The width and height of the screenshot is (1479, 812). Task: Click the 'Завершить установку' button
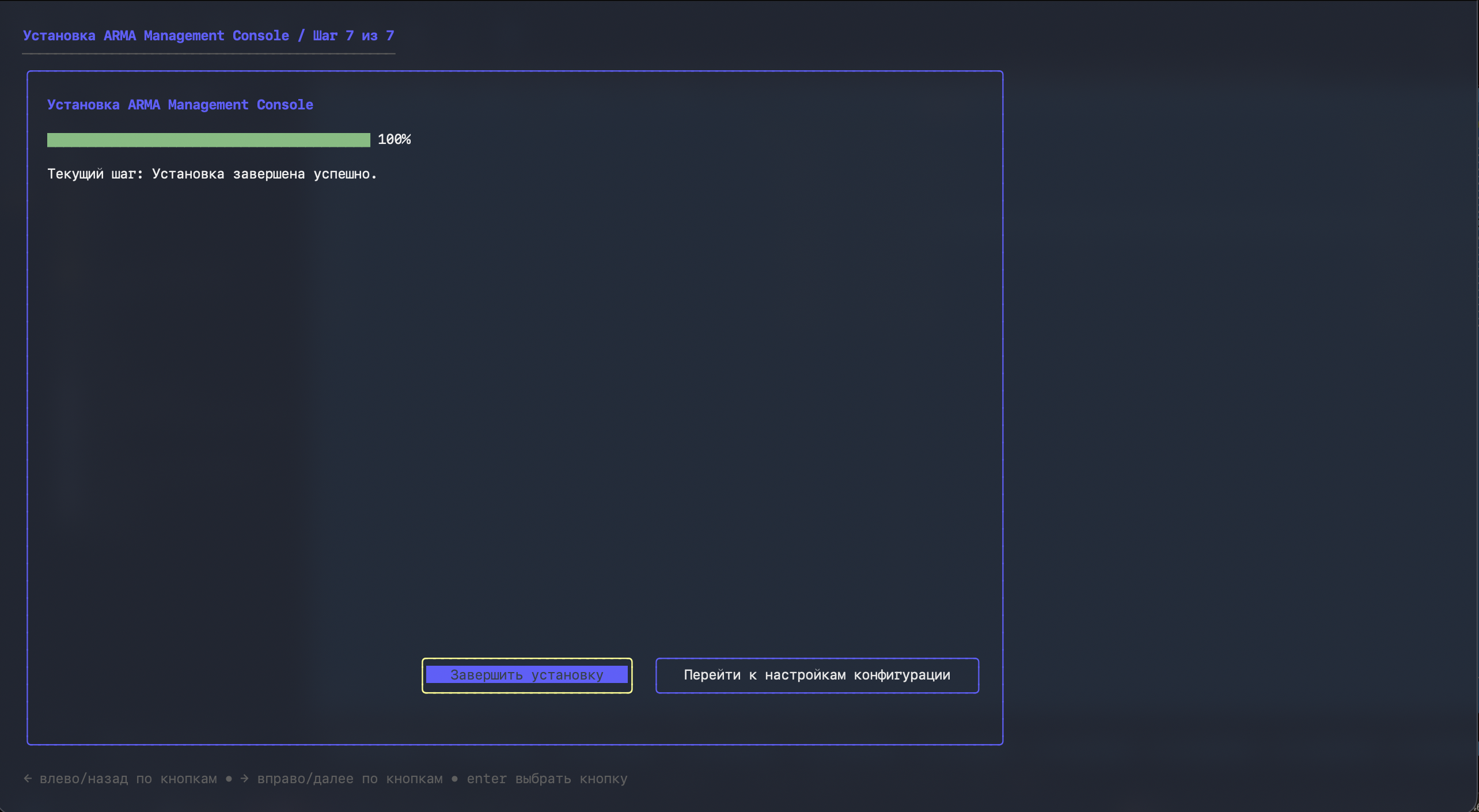tap(527, 675)
